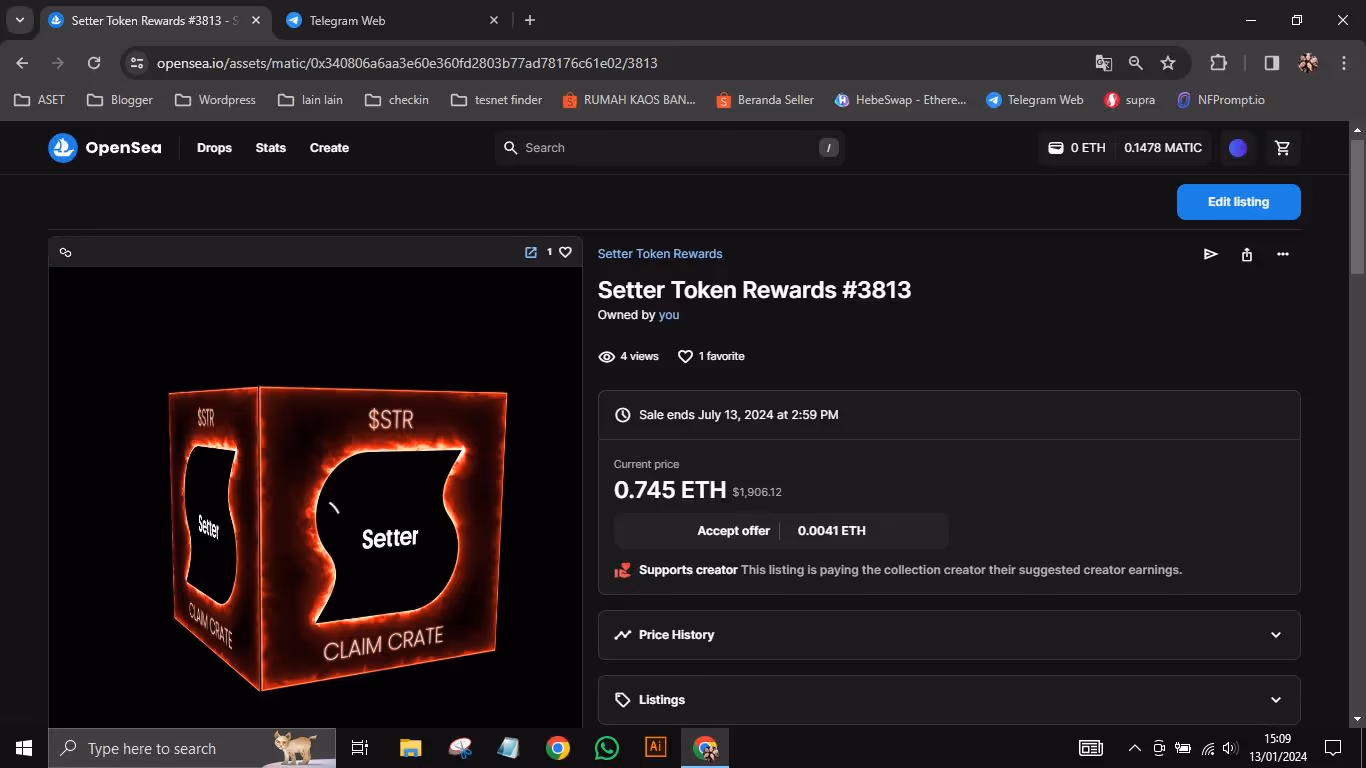Click the share icon for this item

coord(1246,254)
